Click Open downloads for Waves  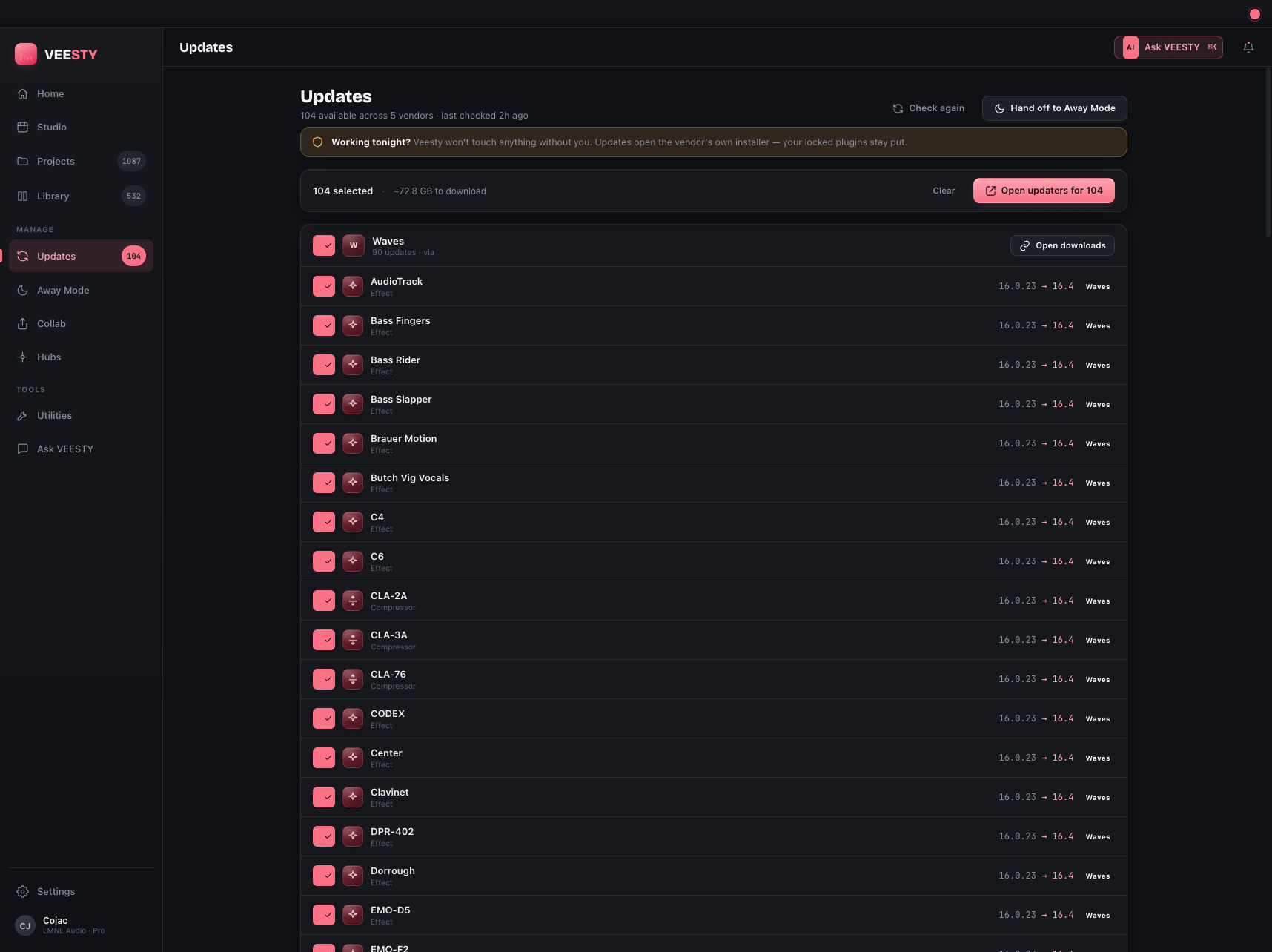coord(1062,245)
